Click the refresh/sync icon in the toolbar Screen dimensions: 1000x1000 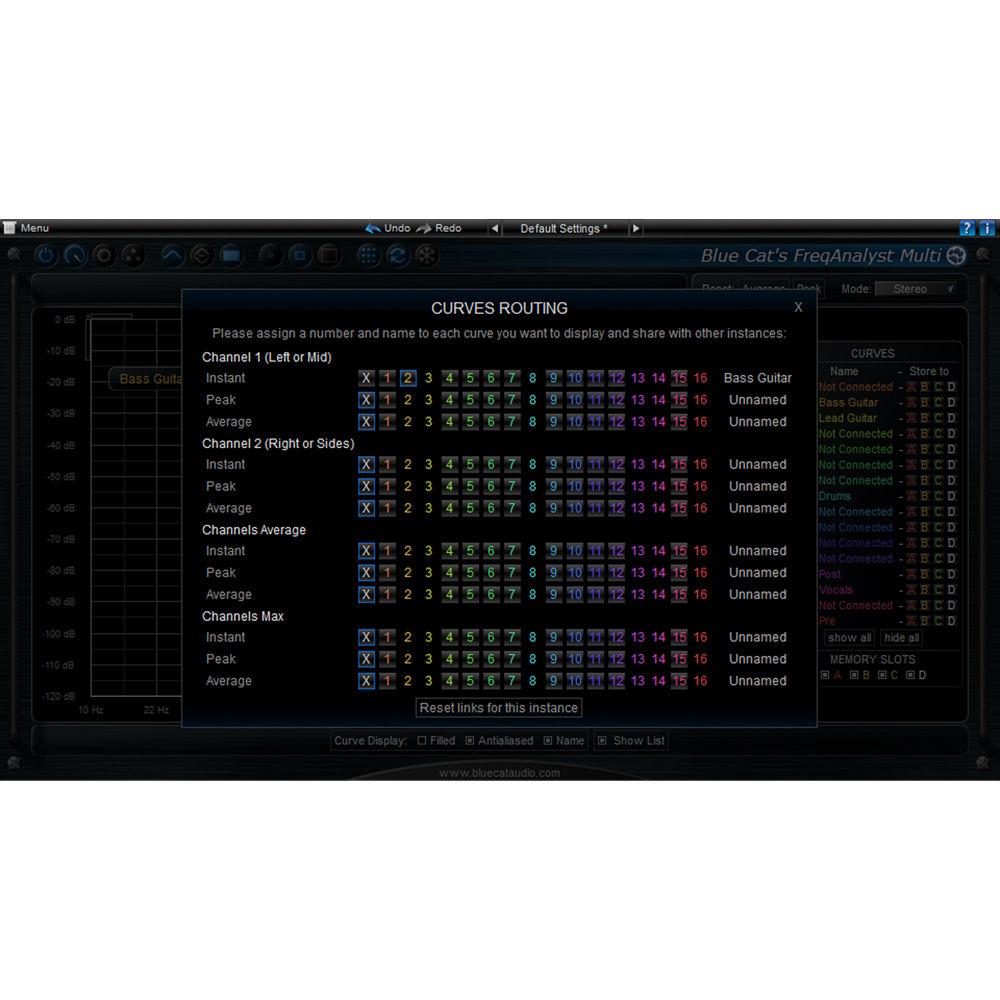(397, 255)
